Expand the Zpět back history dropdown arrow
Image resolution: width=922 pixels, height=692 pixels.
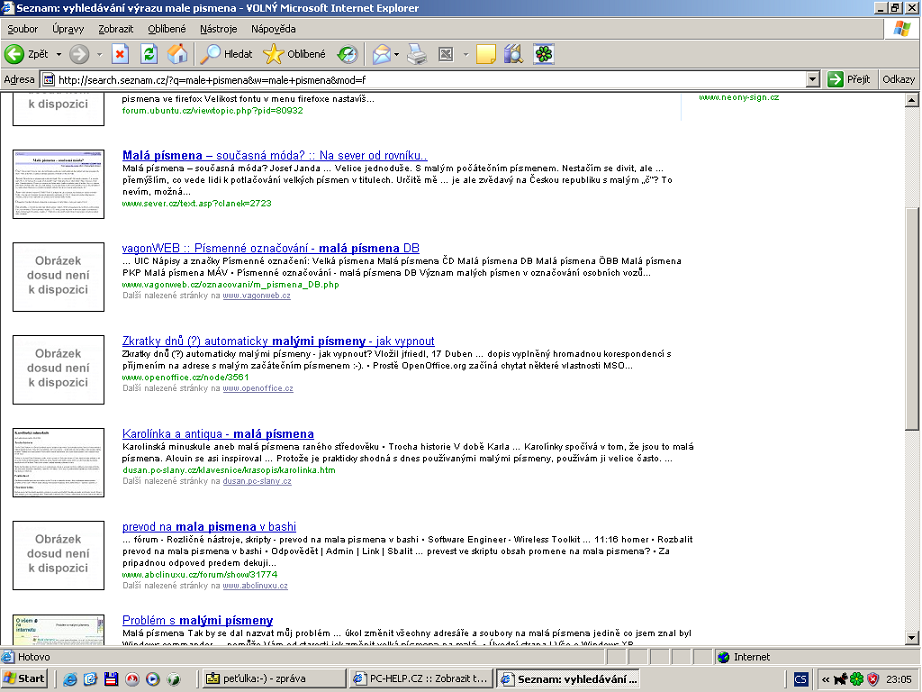58,54
